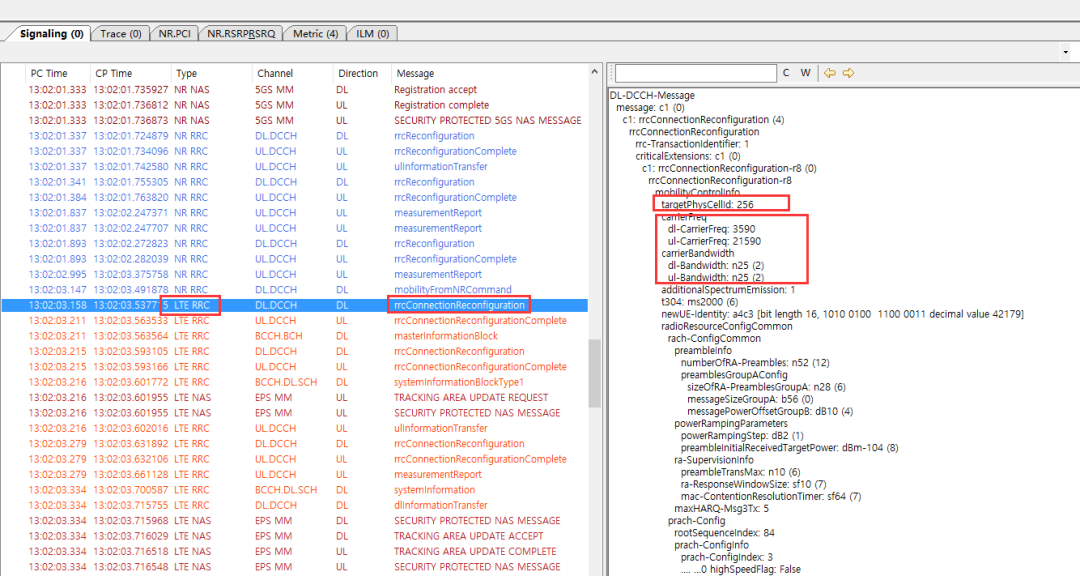The width and height of the screenshot is (1080, 576).
Task: Select the systemInformation BCCH.DL.SCH row
Action: pos(295,490)
